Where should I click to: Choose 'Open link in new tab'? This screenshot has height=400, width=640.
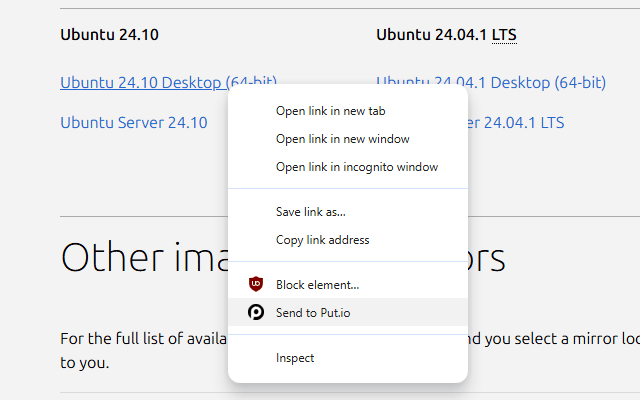pos(329,111)
